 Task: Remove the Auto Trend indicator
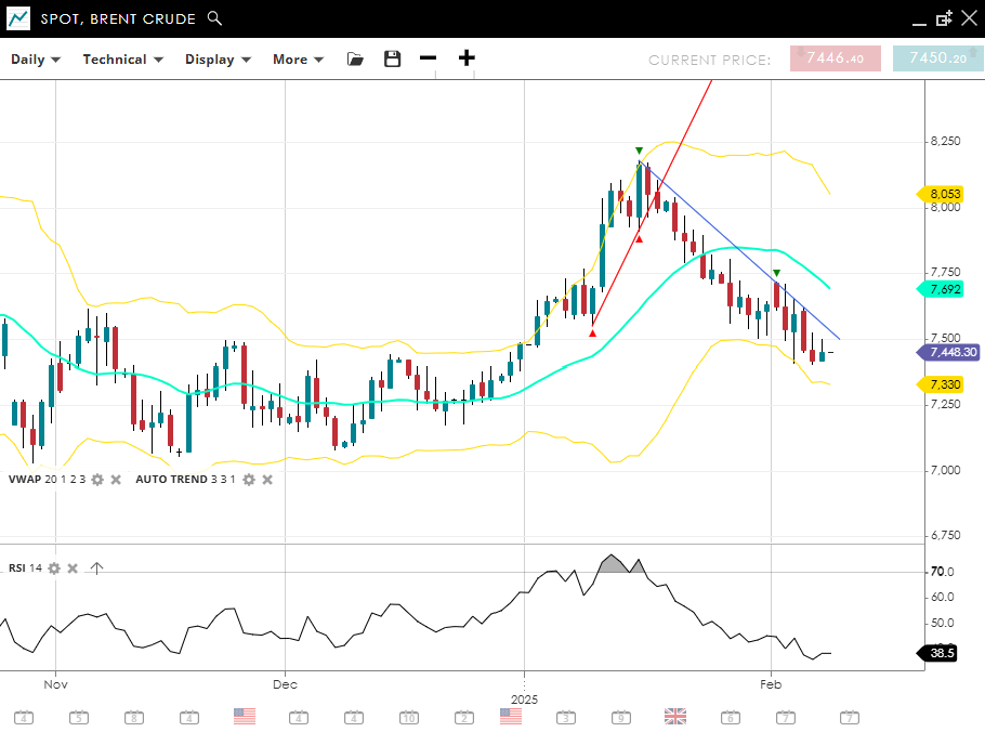(x=267, y=480)
